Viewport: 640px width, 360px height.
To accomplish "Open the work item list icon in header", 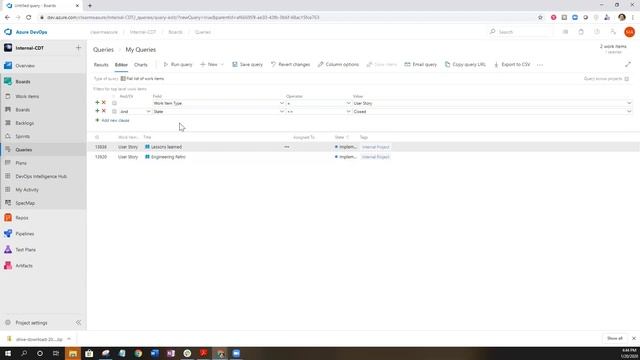I will click(565, 32).
